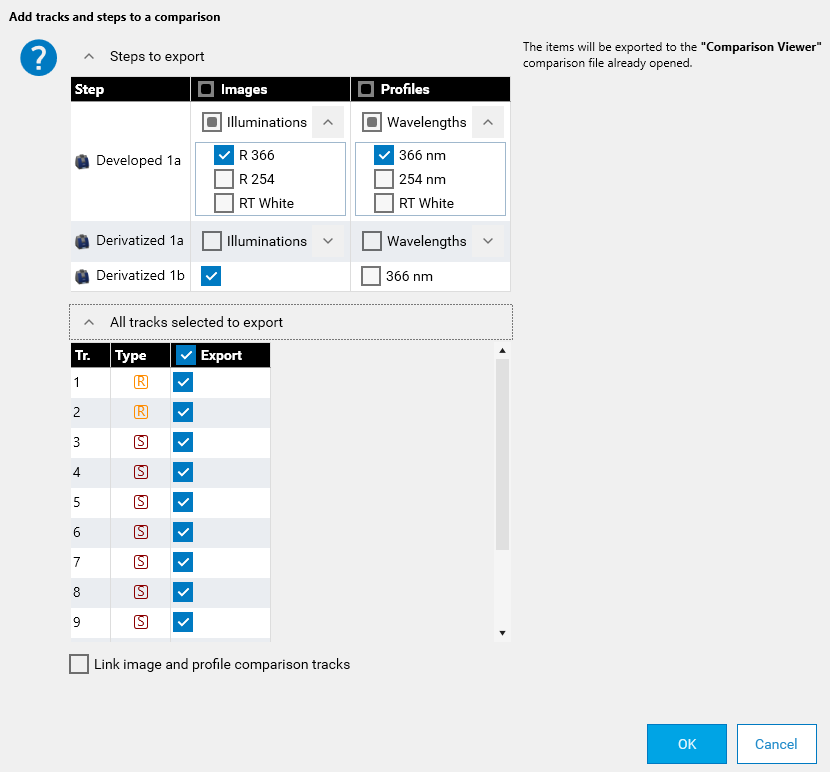Expand the Derivatized 1a Wavelengths list

pyautogui.click(x=488, y=241)
